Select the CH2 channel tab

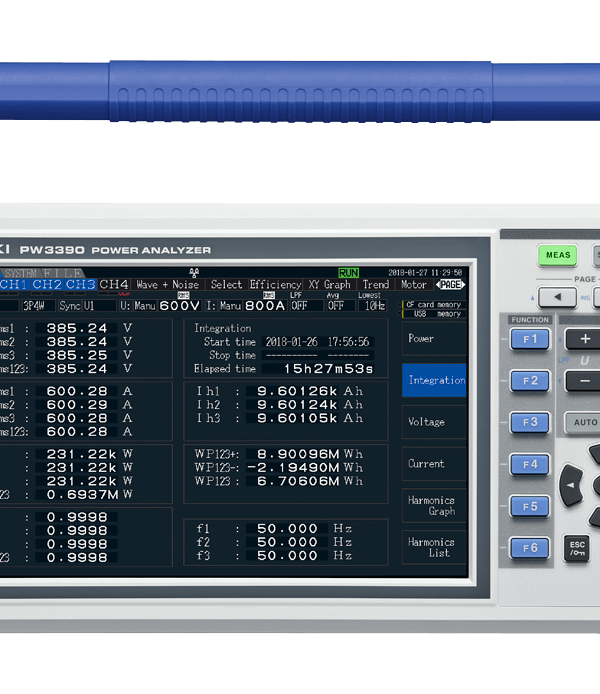point(46,284)
